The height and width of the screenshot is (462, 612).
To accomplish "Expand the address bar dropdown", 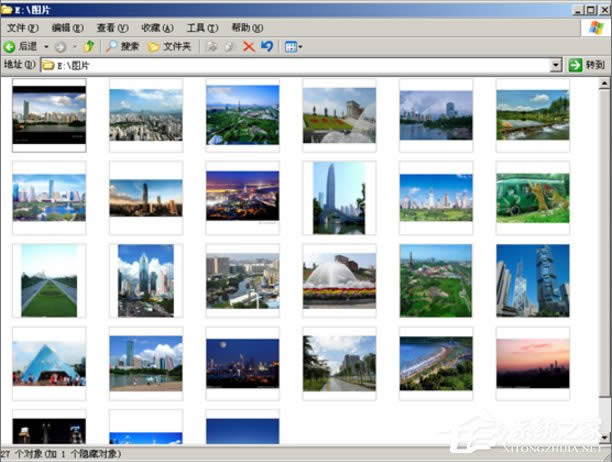I will point(556,65).
